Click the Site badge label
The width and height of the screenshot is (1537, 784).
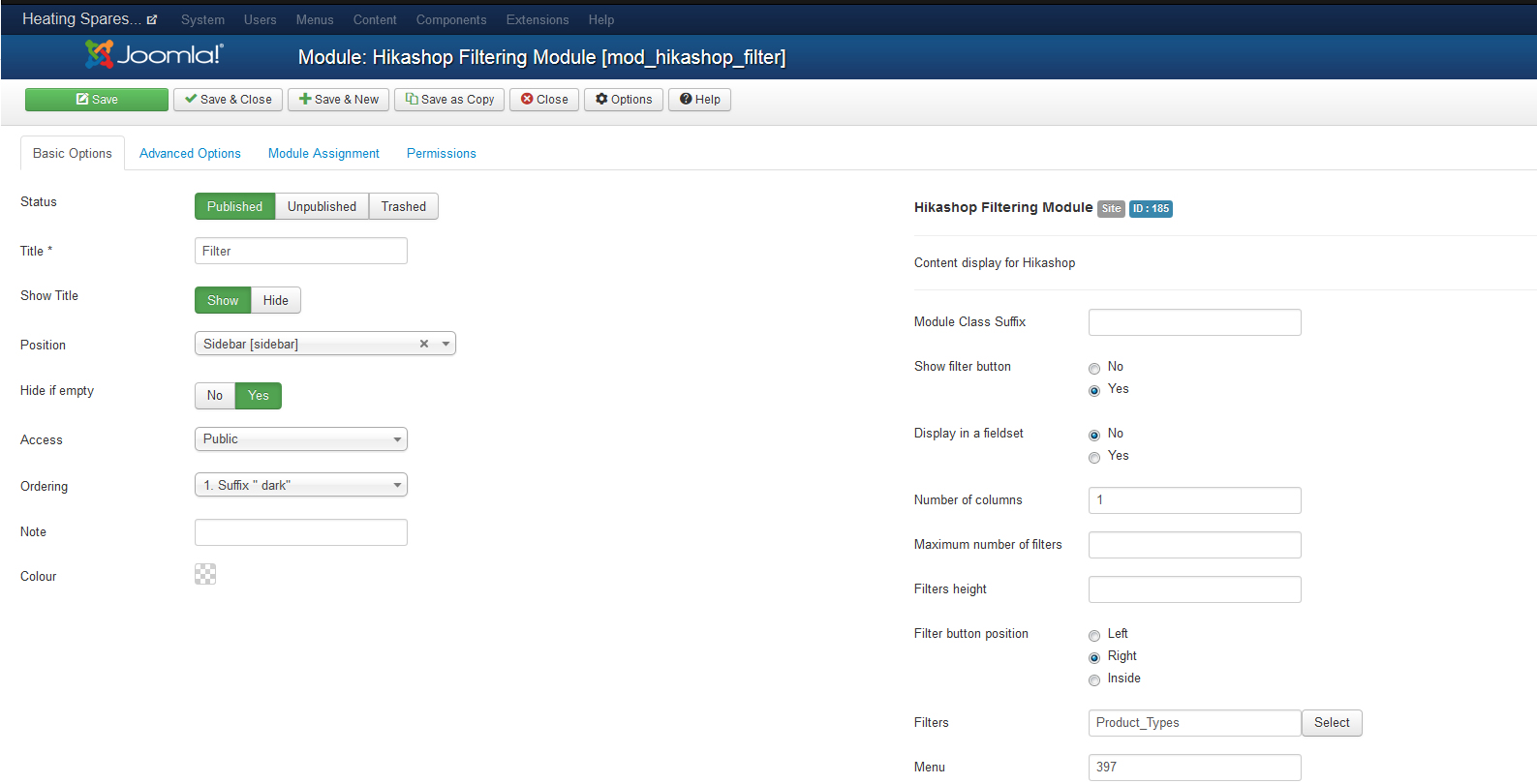[x=1111, y=208]
